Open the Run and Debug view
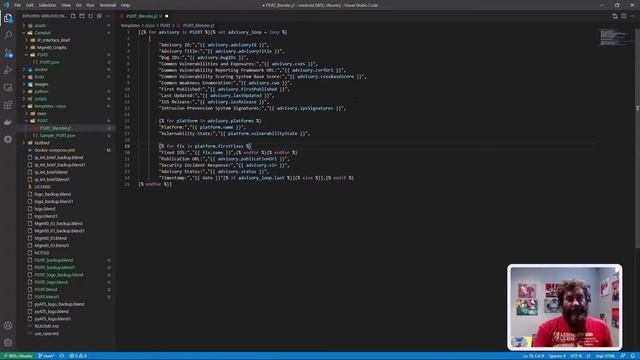 click(x=8, y=70)
